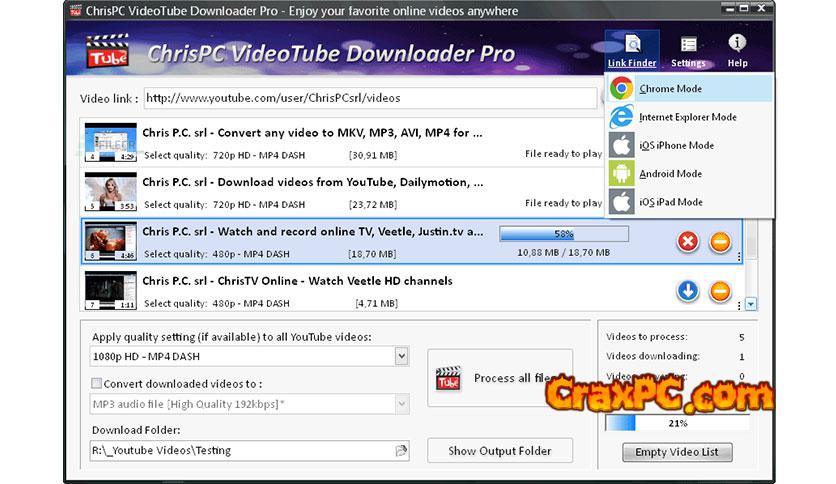Click the [23,72 MB] file size text
The image size is (836, 484).
pos(373,204)
